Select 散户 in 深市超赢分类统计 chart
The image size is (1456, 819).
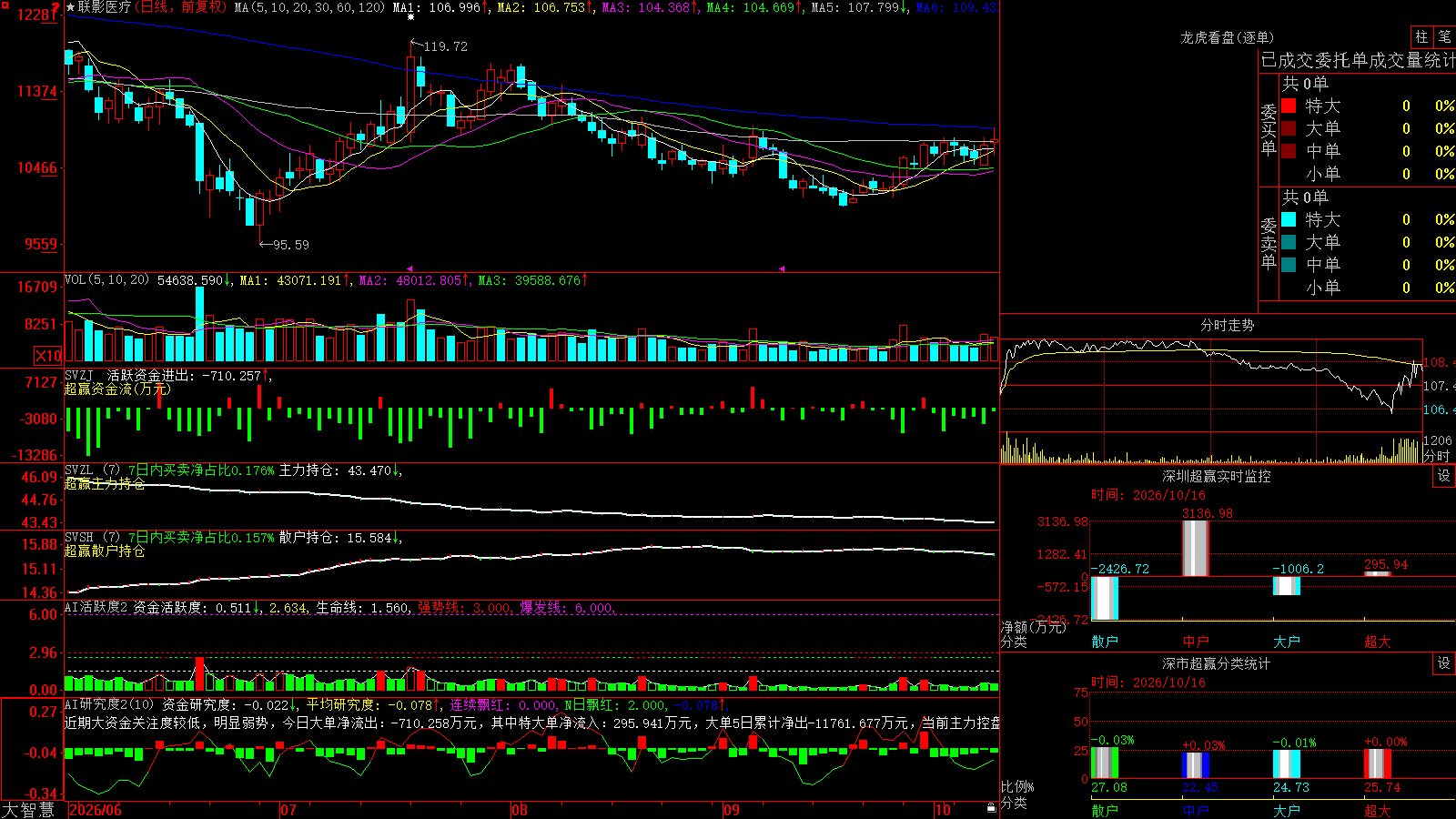[1105, 810]
